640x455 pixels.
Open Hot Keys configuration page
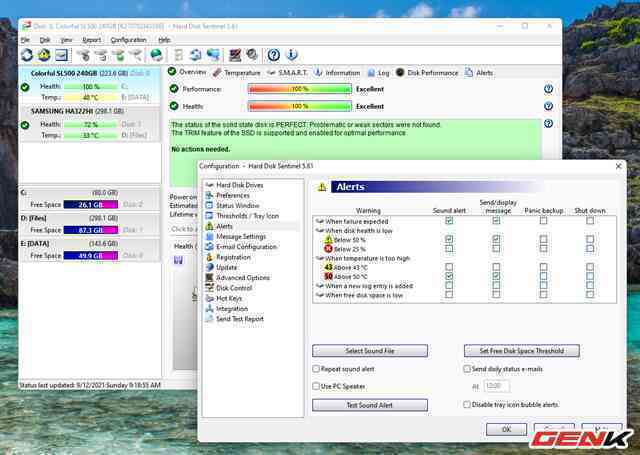pos(229,298)
